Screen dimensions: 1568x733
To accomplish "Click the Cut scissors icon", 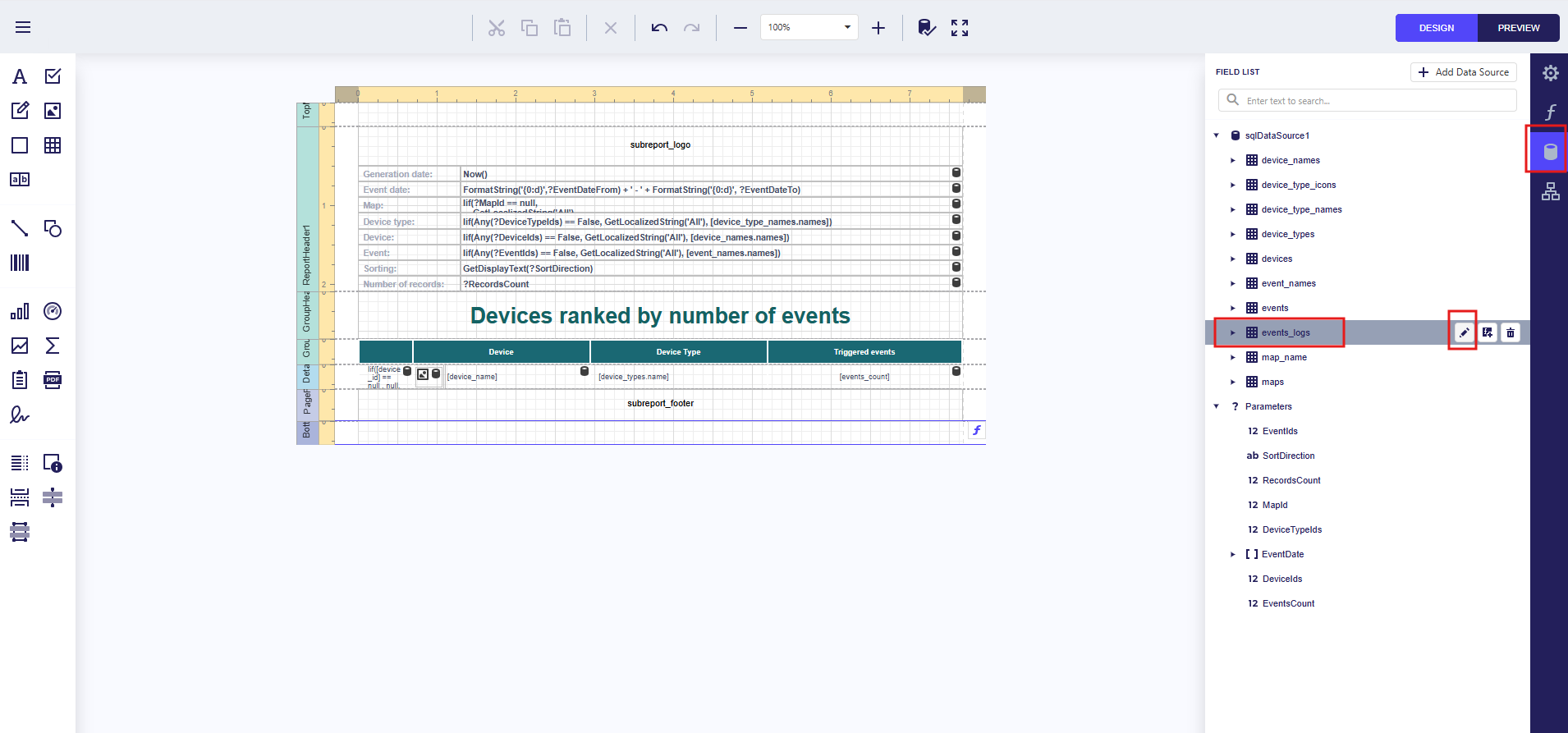I will click(x=496, y=28).
